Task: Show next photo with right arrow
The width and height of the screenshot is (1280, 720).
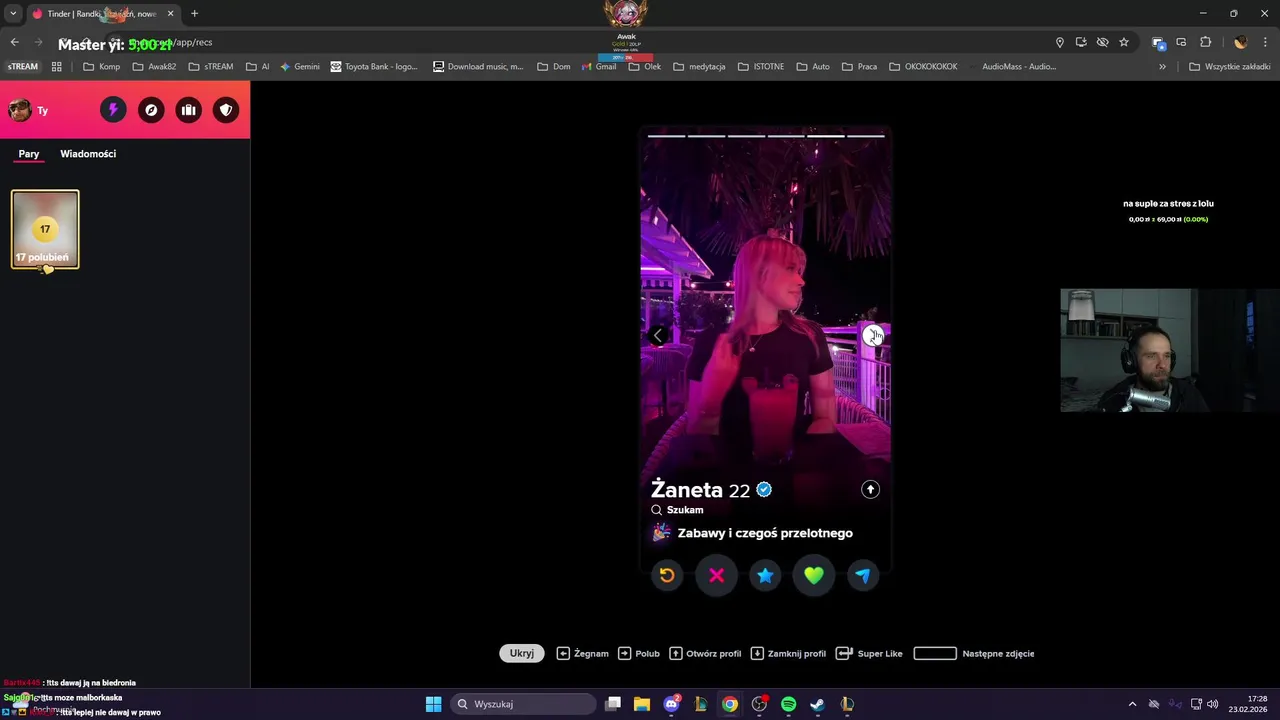Action: [x=874, y=336]
